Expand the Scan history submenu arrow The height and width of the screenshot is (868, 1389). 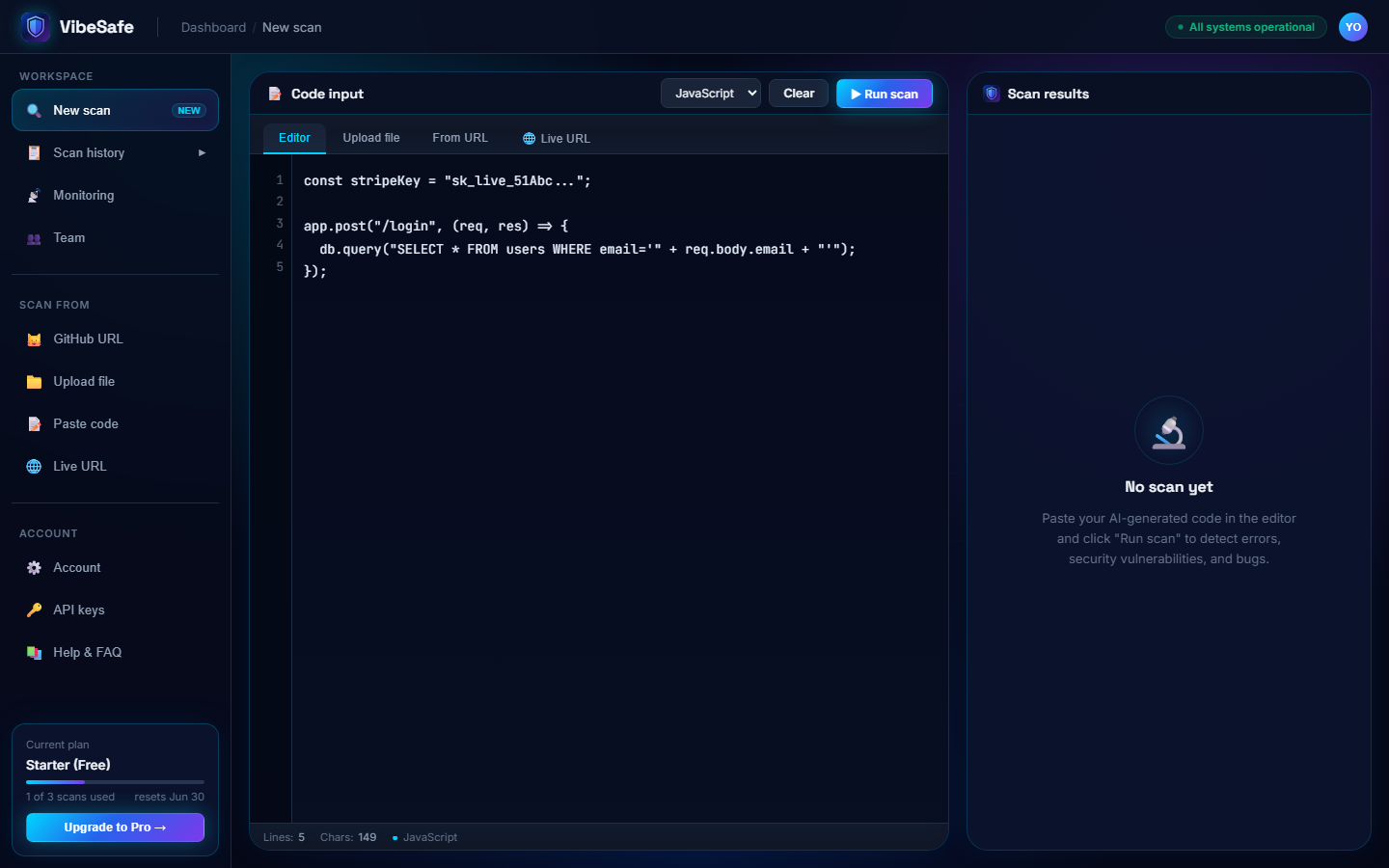click(x=202, y=153)
